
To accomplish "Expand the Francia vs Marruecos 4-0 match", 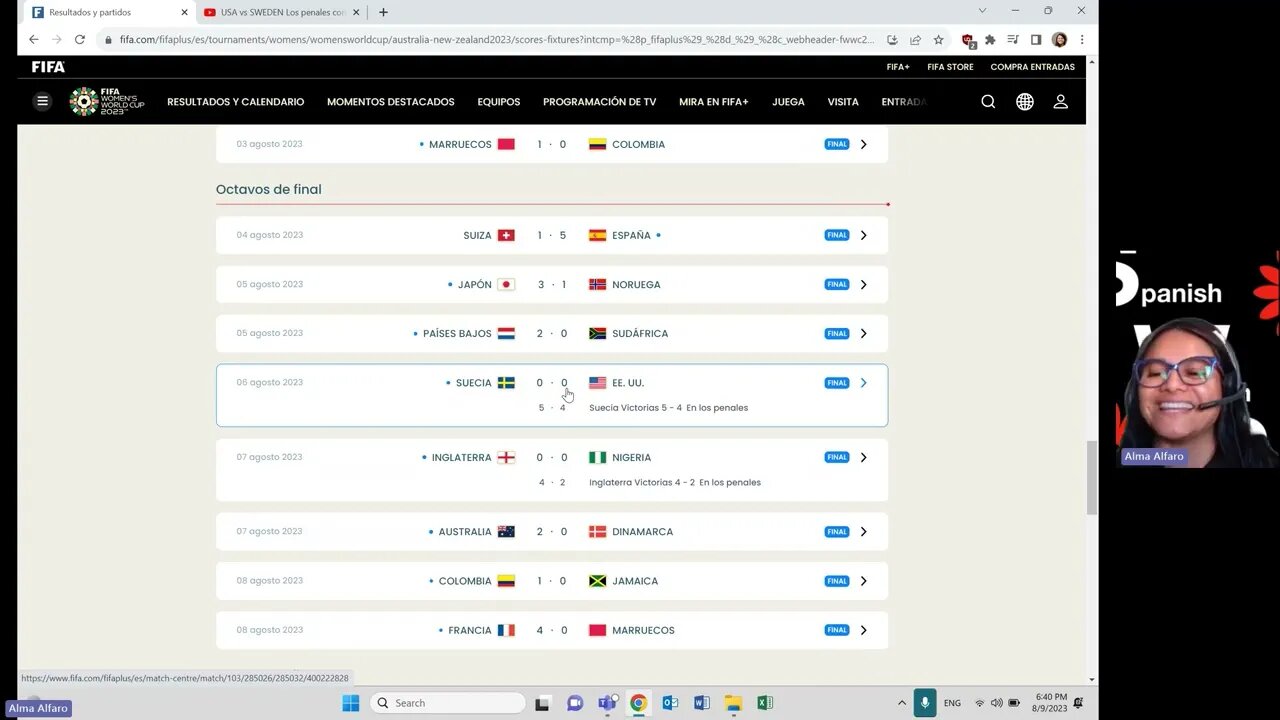I will [864, 630].
